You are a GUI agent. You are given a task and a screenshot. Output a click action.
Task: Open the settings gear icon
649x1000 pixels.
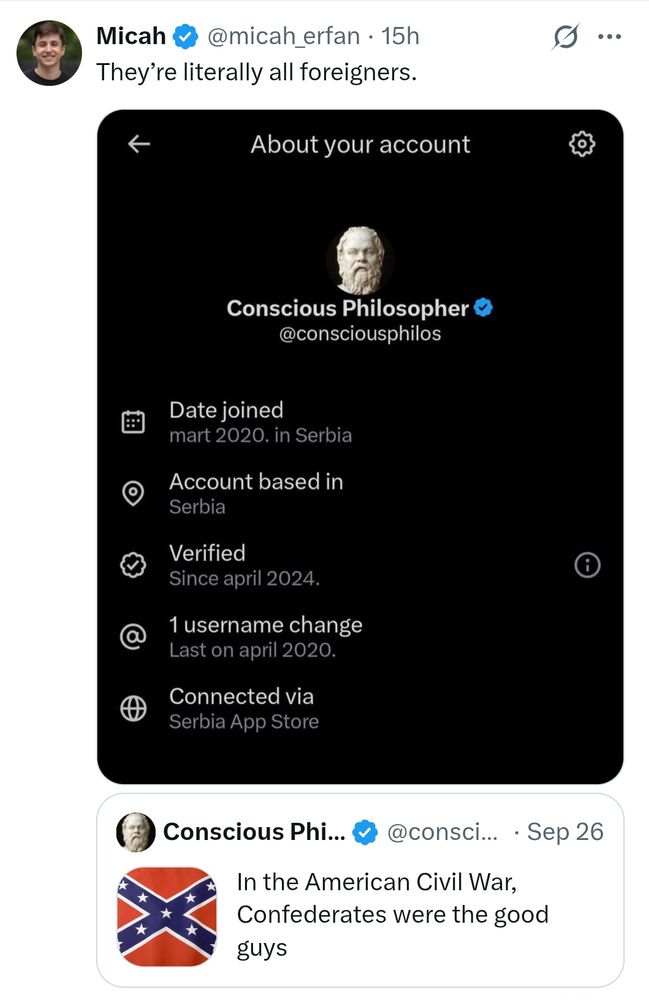coord(581,144)
